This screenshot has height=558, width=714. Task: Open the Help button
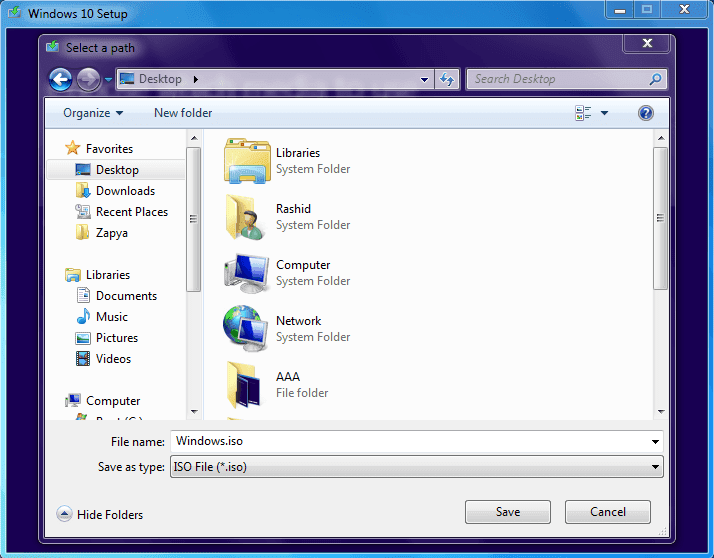click(x=646, y=113)
